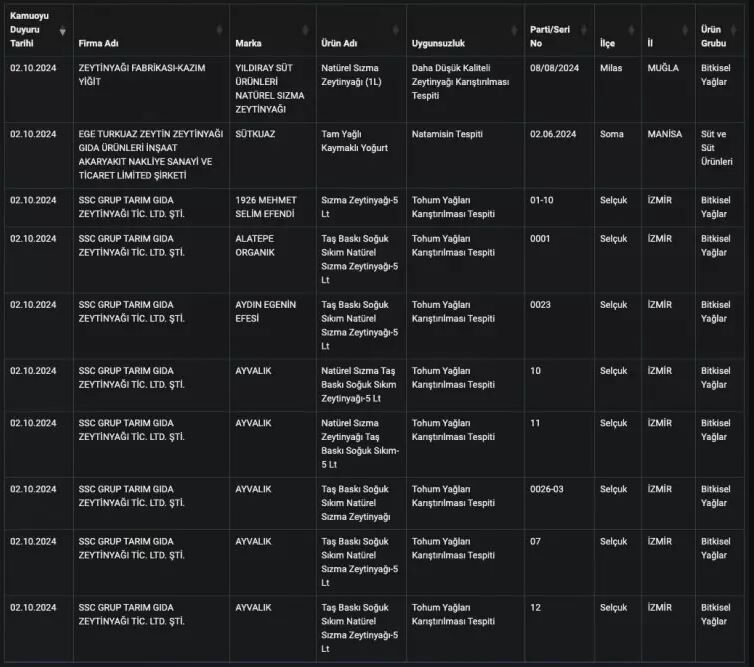
Task: Select the MUĞLA province cell
Action: (663, 68)
